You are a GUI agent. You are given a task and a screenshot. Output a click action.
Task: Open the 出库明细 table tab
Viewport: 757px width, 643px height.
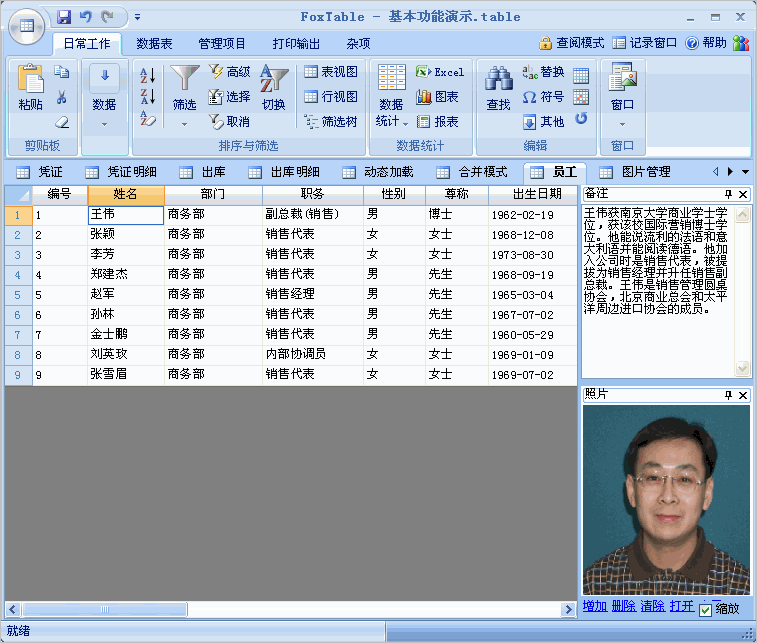point(284,172)
